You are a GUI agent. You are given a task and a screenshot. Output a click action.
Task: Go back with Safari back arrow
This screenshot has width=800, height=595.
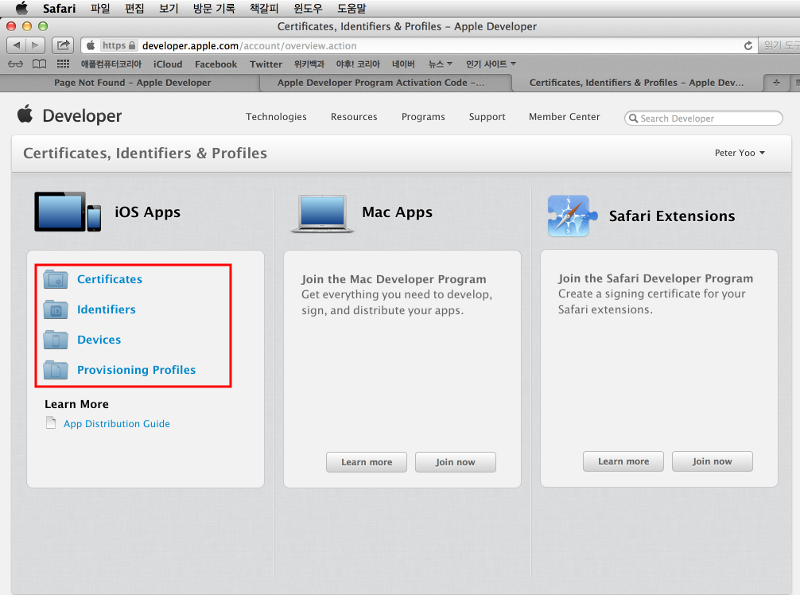tap(16, 45)
